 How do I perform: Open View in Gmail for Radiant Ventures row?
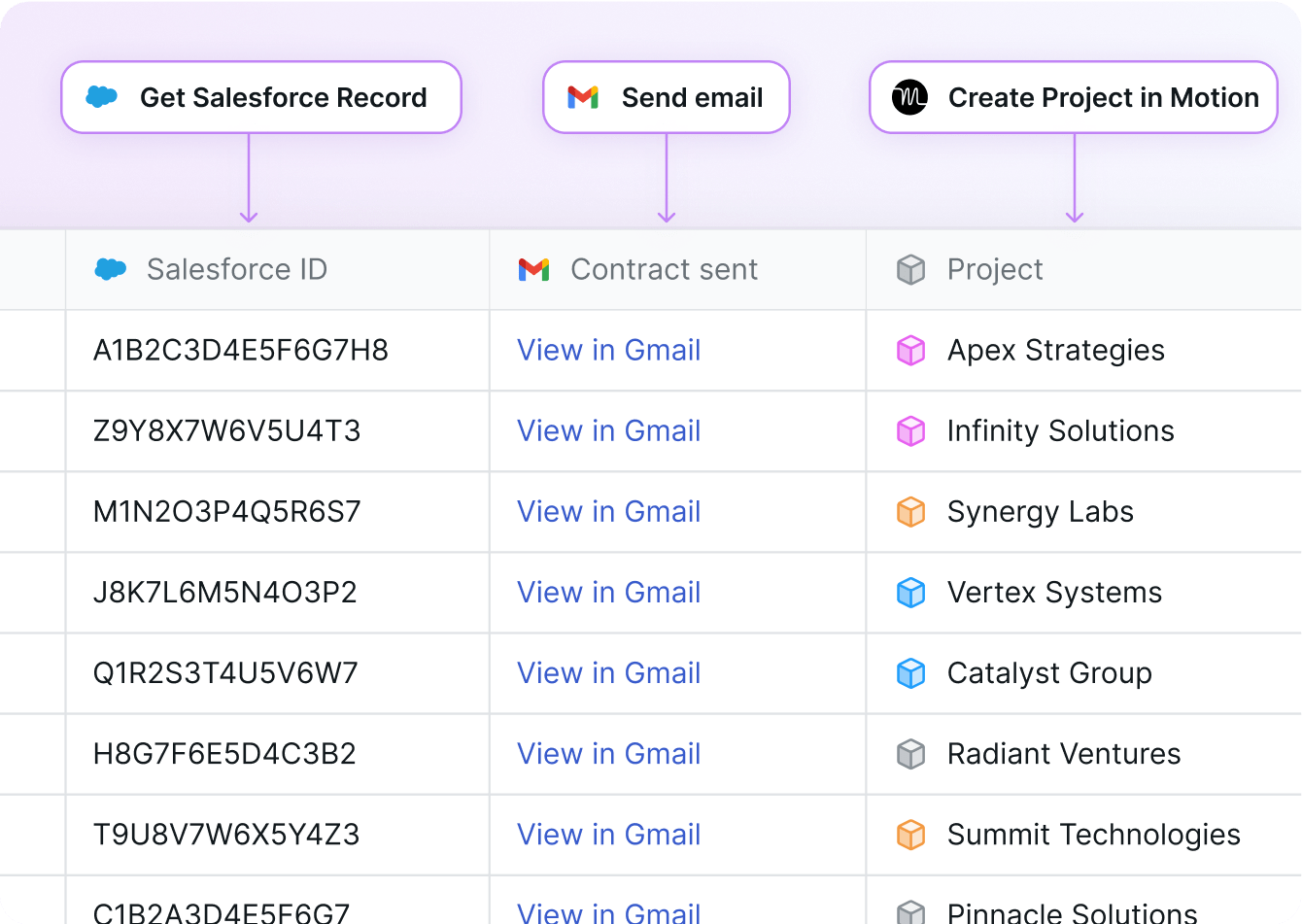tap(609, 753)
